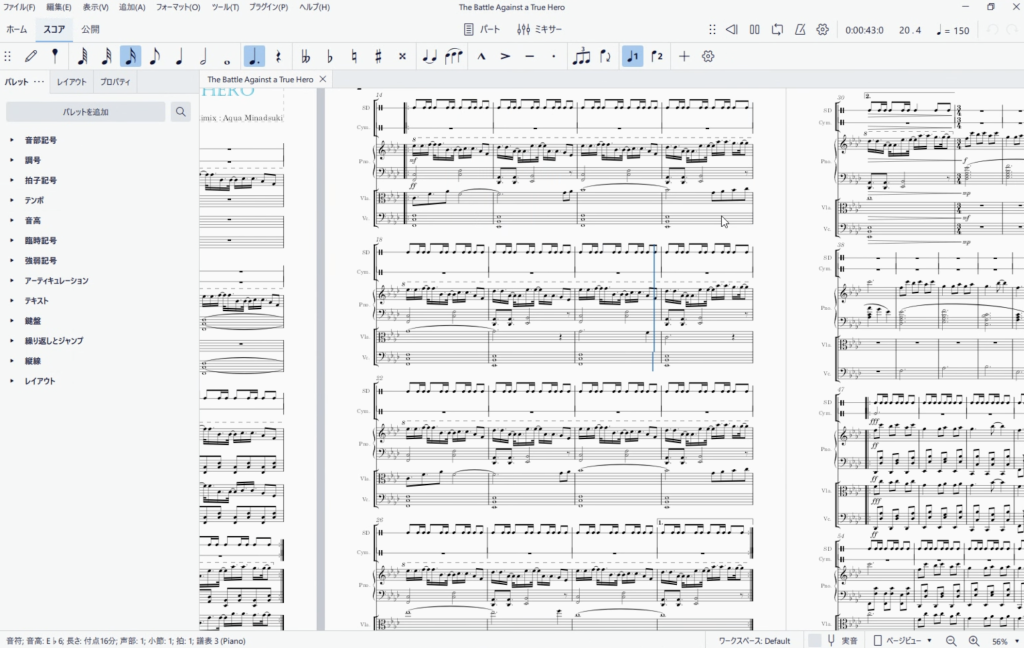Switch to the レイアウト panel tab

(71, 82)
